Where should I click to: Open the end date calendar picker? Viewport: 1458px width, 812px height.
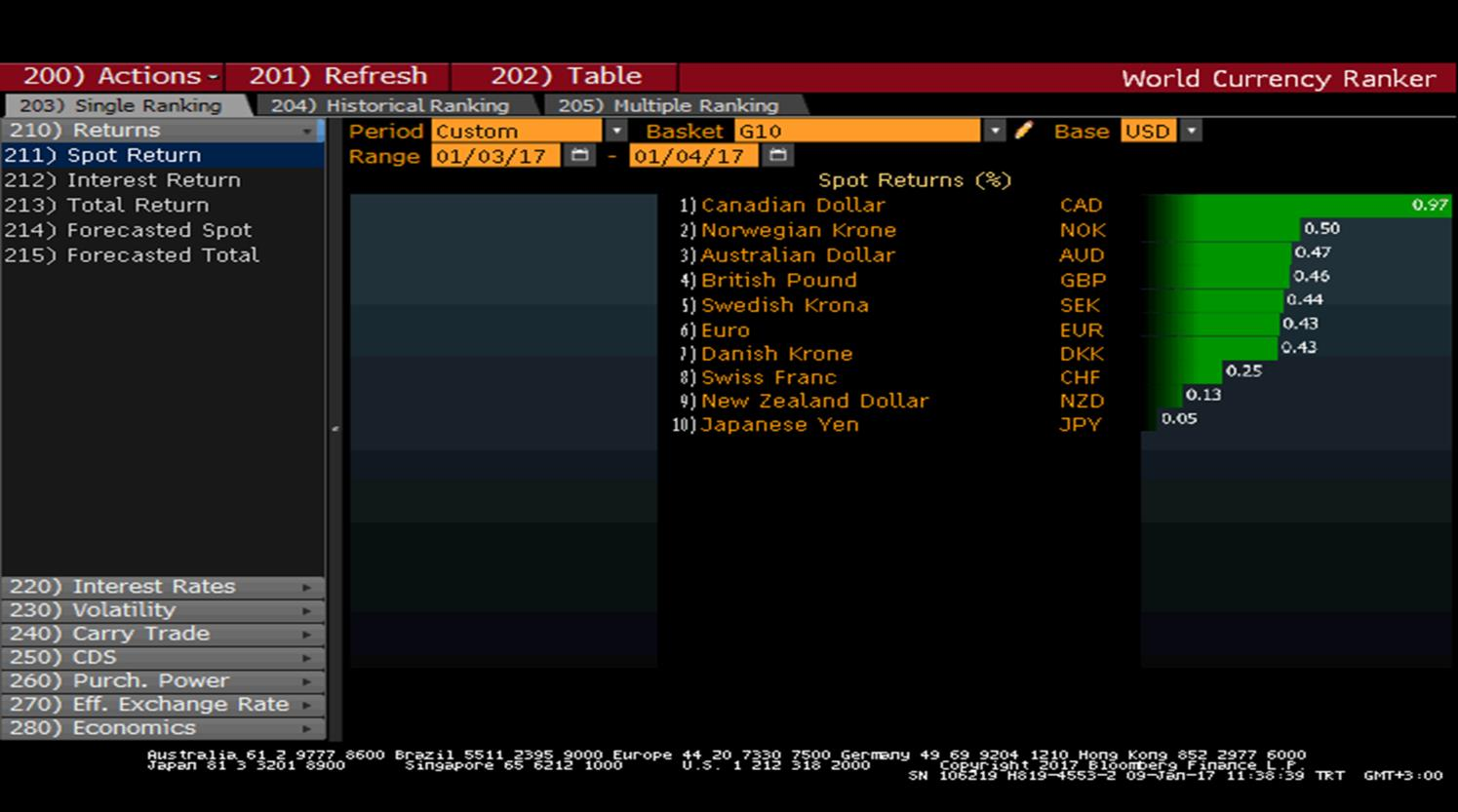[x=777, y=155]
